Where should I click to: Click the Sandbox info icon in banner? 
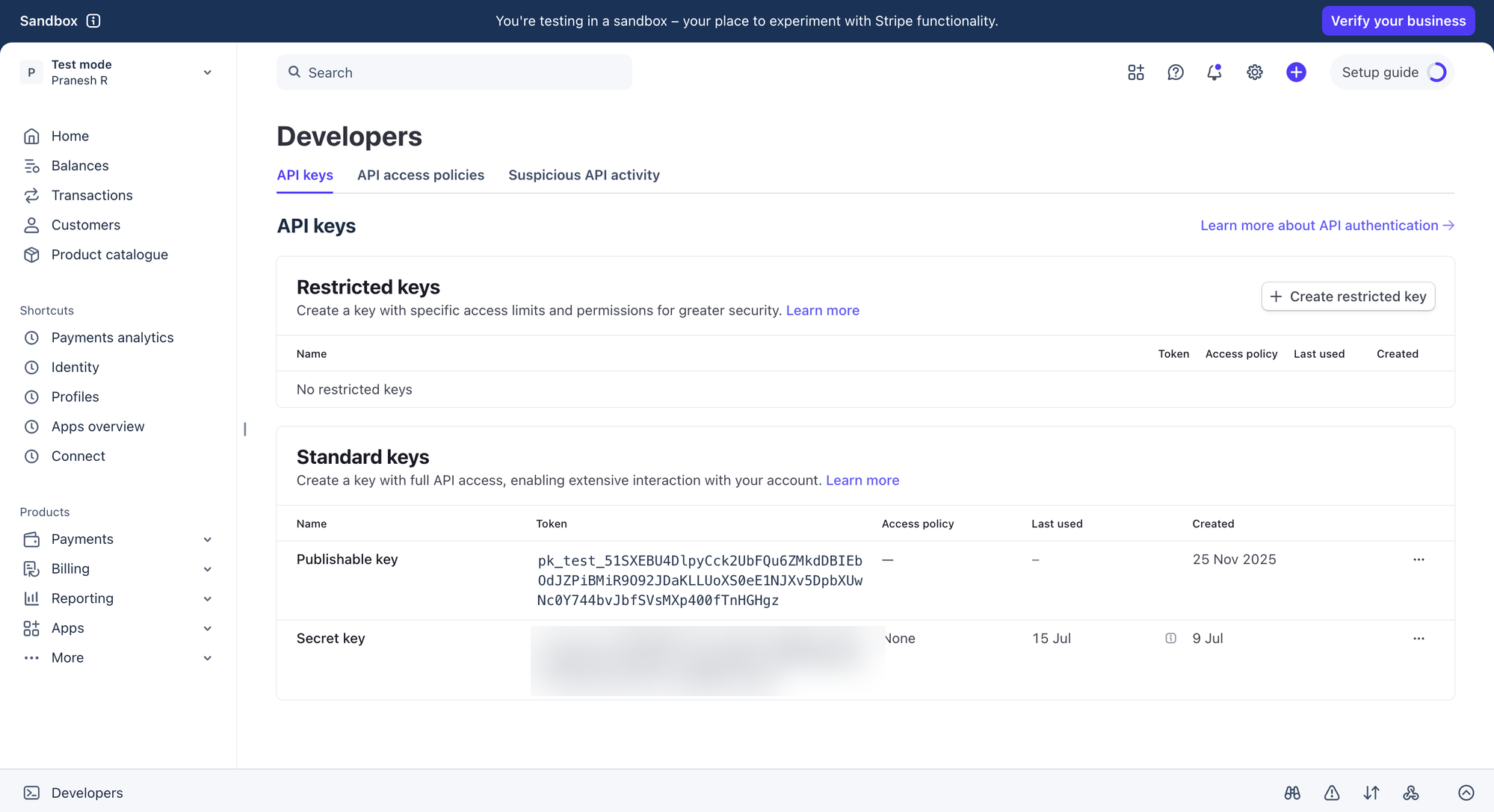[93, 21]
